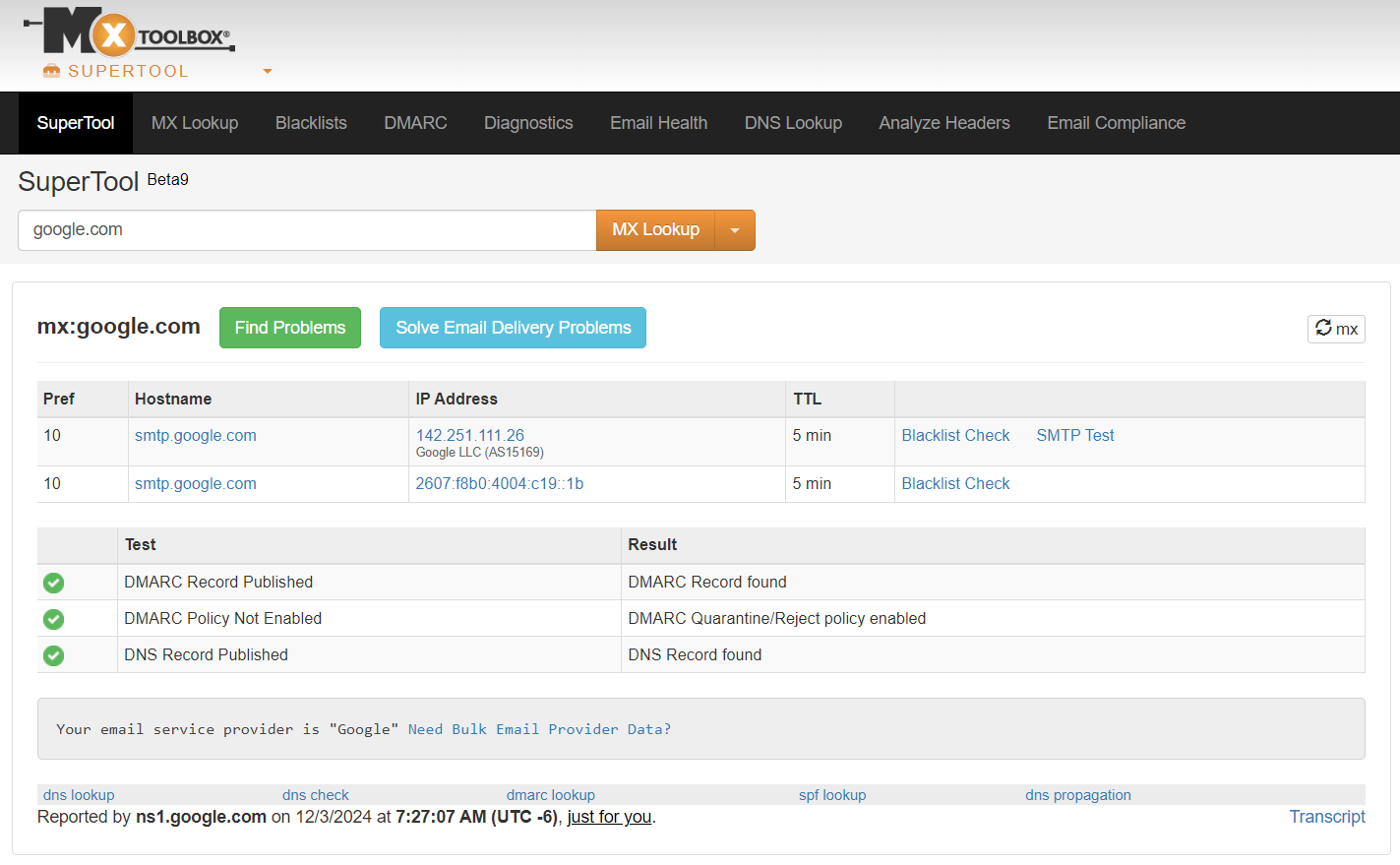
Task: Open the Transcript link
Action: click(1327, 817)
